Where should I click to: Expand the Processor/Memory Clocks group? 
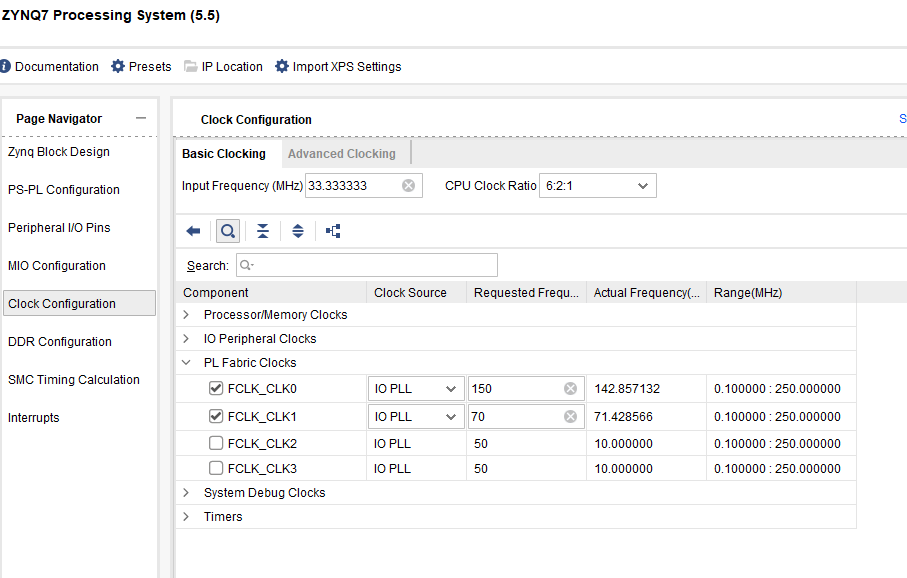coord(186,315)
